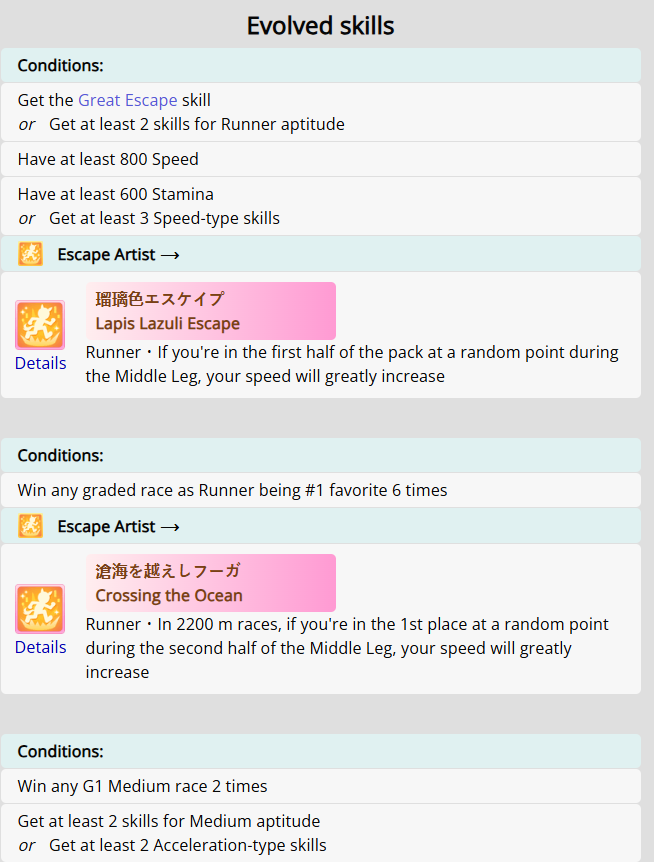Click the first Conditions header bar
Viewport: 654px width, 862px height.
[321, 65]
